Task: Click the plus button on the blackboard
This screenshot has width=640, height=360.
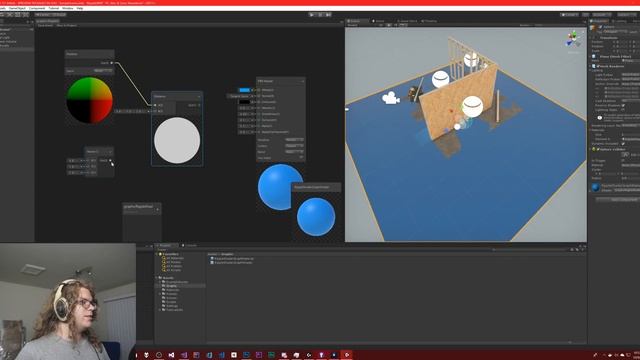Action: click(x=158, y=210)
